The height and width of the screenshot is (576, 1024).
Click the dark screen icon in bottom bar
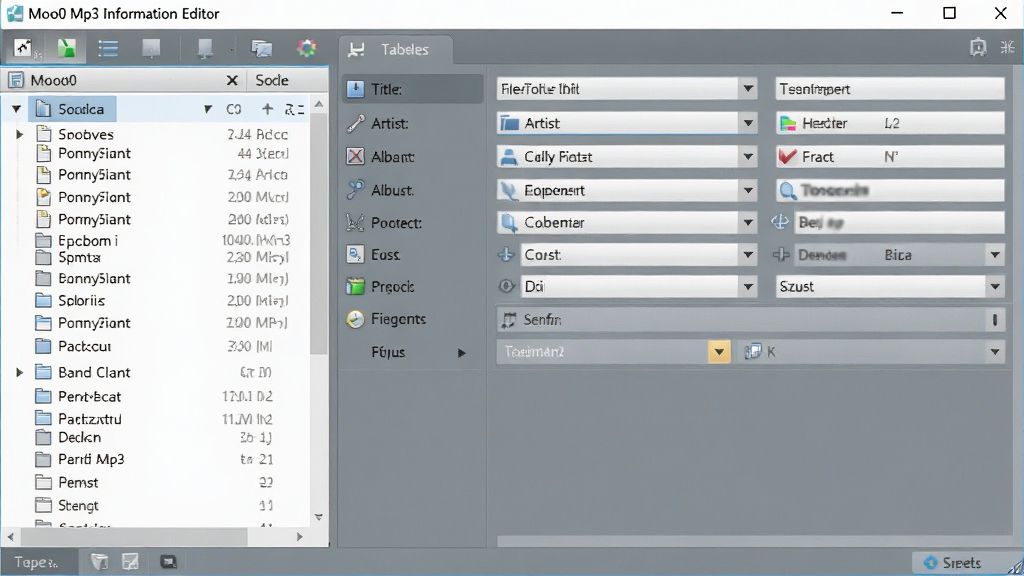pos(168,562)
